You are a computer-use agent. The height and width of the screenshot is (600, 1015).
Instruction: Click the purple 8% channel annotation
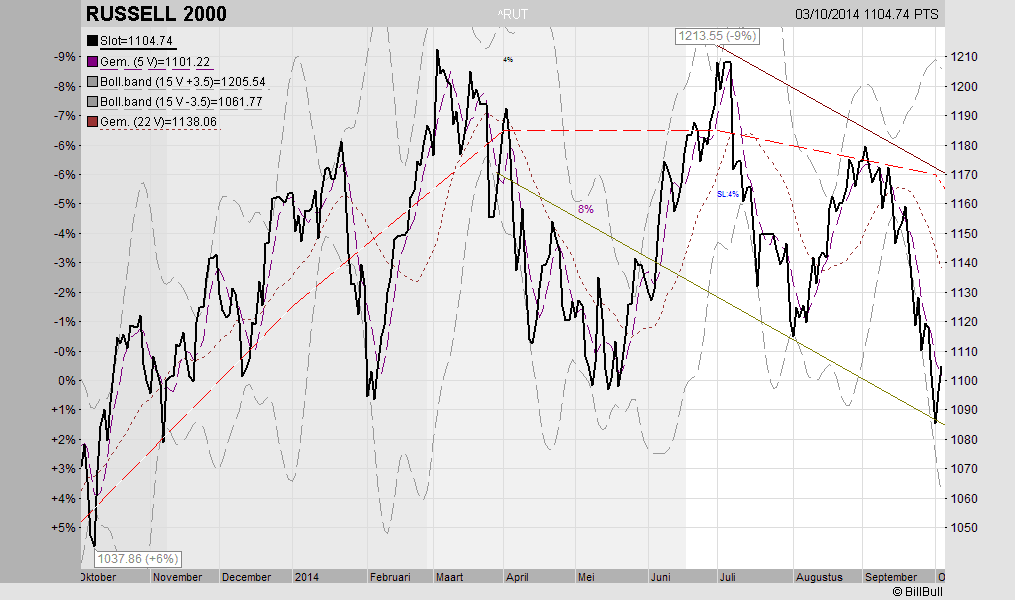coord(585,209)
